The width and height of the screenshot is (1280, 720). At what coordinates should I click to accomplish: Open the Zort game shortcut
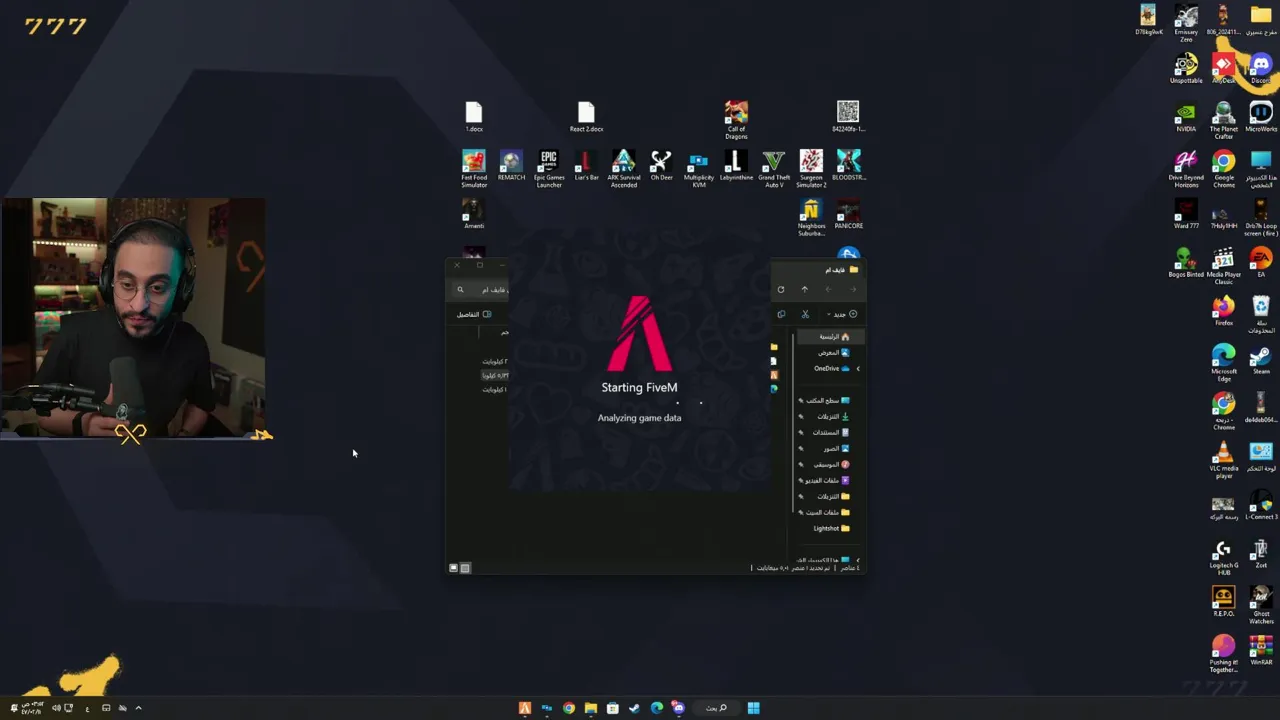1261,555
